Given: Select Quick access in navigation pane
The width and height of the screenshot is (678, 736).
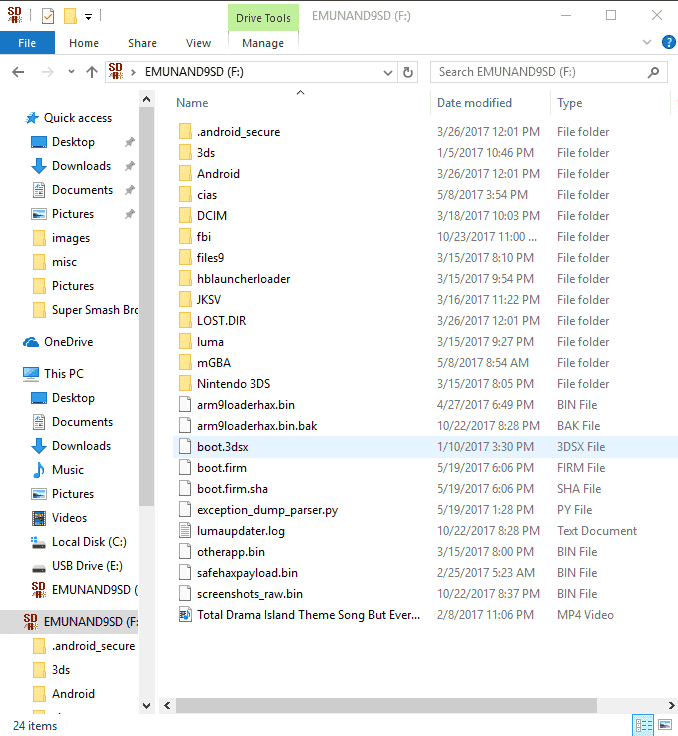Looking at the screenshot, I should [78, 118].
